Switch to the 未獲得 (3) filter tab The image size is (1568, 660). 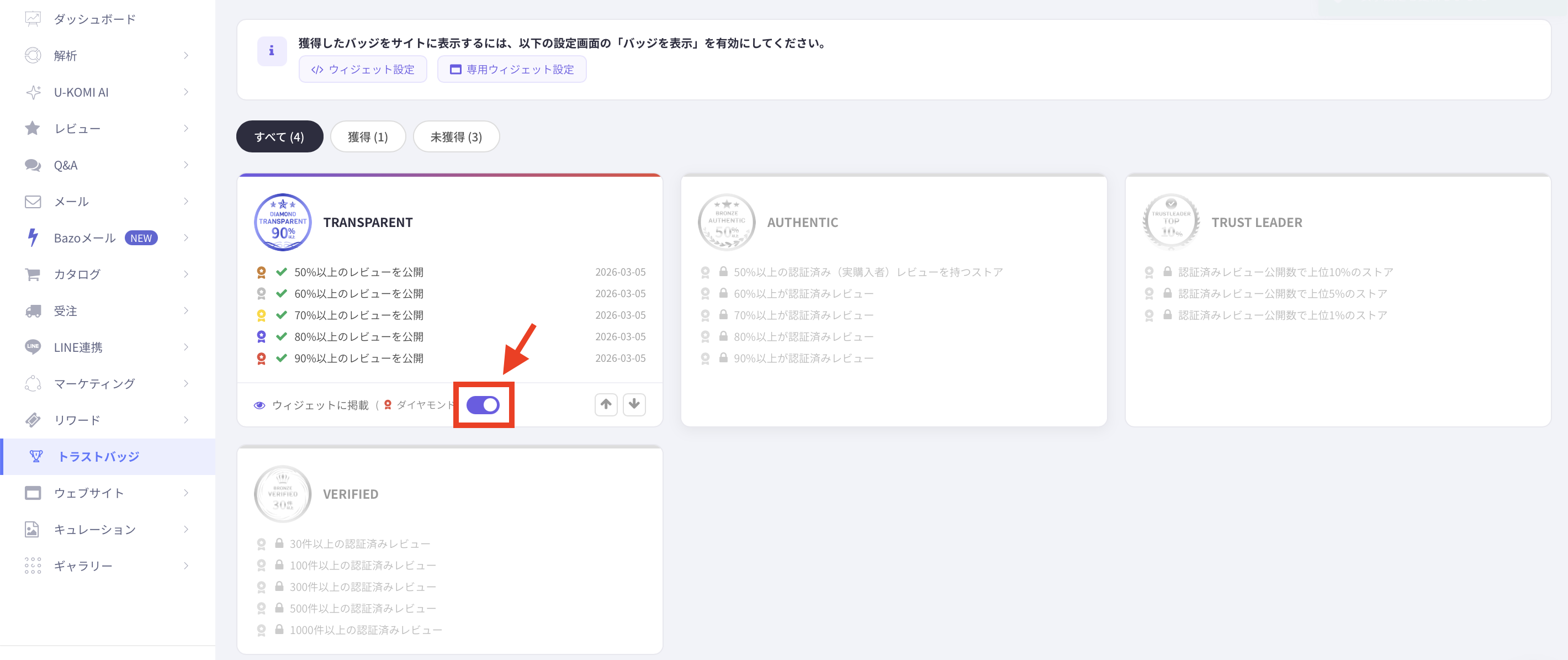pos(456,137)
